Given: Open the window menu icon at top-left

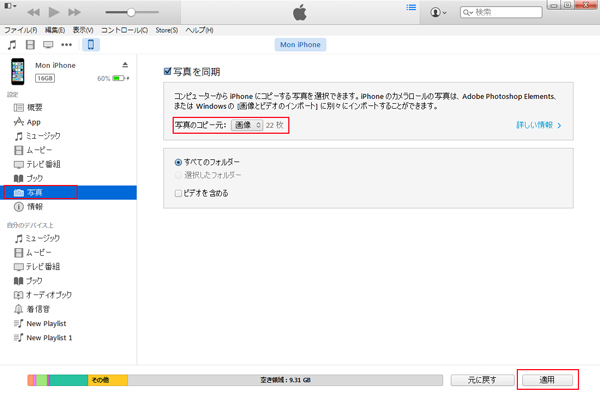Looking at the screenshot, I should [10, 5].
